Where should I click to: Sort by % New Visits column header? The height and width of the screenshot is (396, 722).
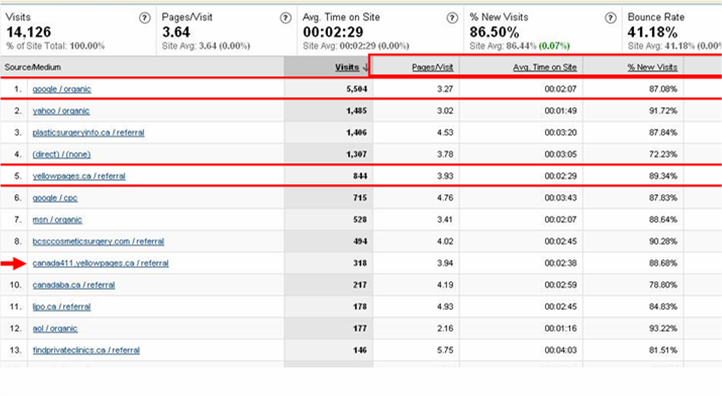click(652, 67)
